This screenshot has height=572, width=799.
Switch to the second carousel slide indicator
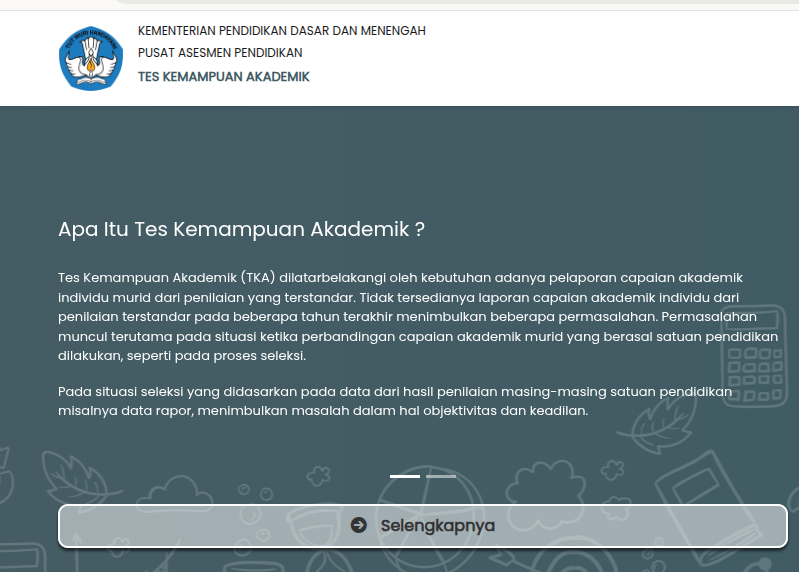point(441,476)
